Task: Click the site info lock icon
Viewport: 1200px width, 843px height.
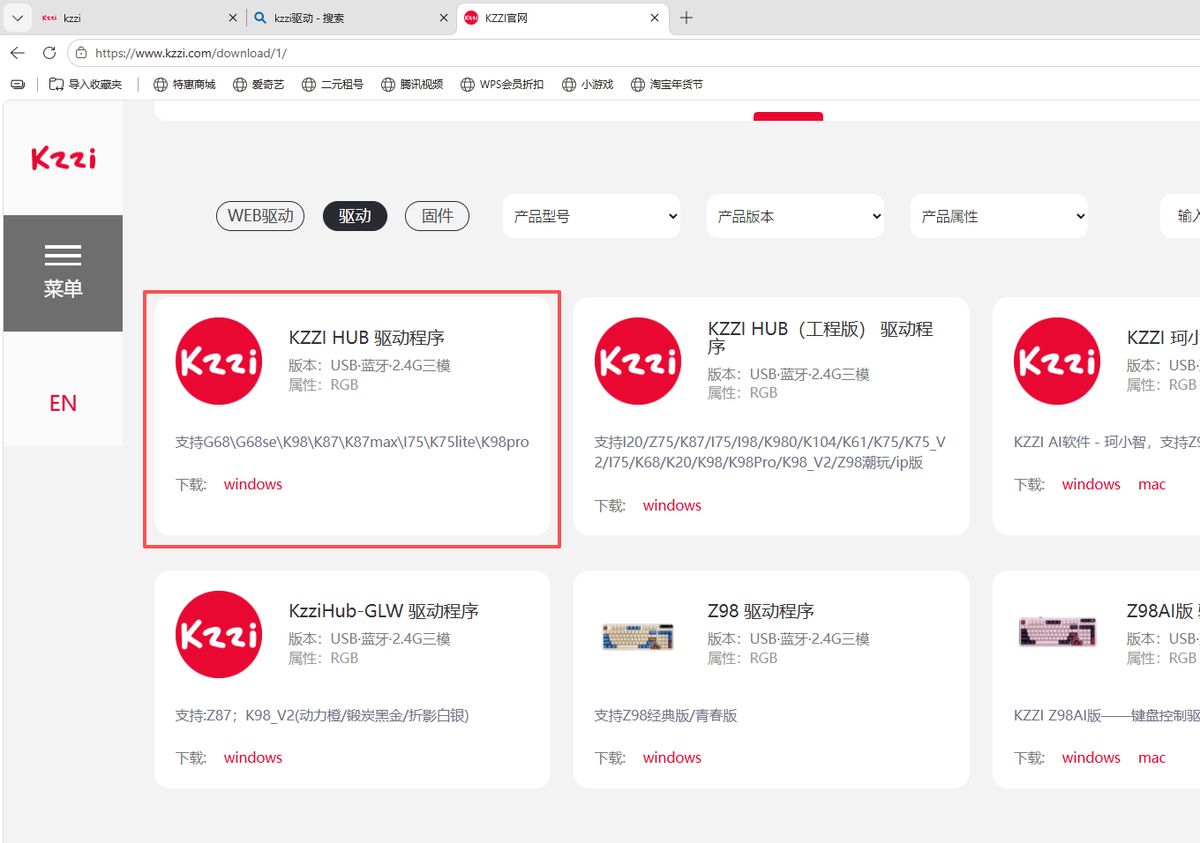Action: (x=80, y=53)
